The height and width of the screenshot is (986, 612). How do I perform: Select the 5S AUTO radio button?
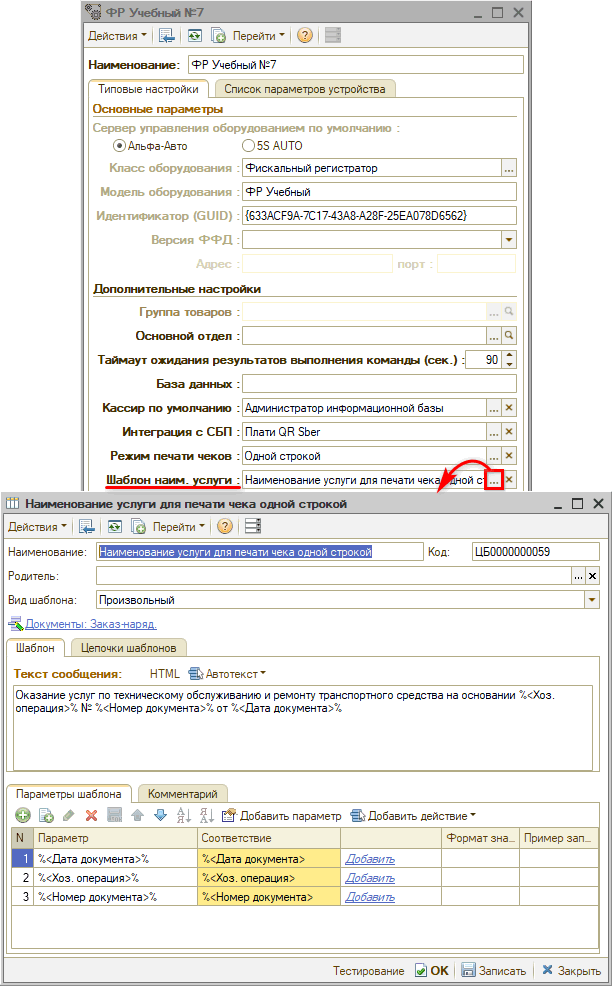249,145
